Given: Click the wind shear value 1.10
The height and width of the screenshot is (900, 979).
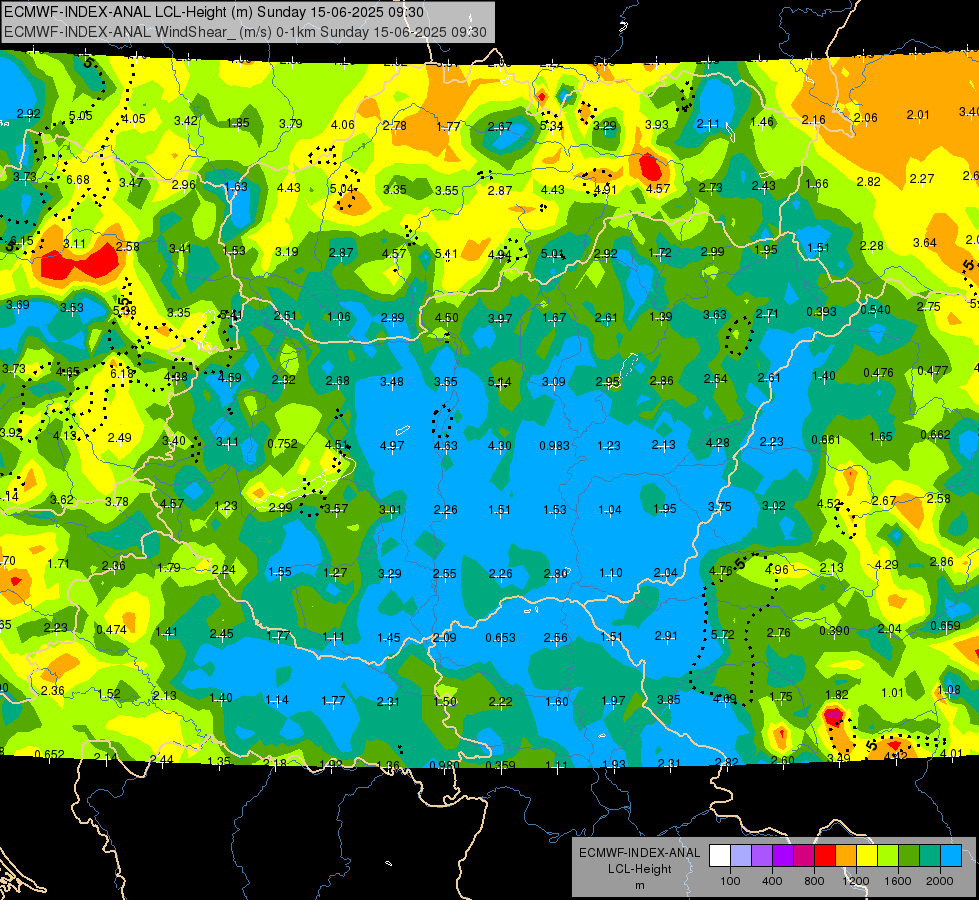Looking at the screenshot, I should tap(611, 573).
